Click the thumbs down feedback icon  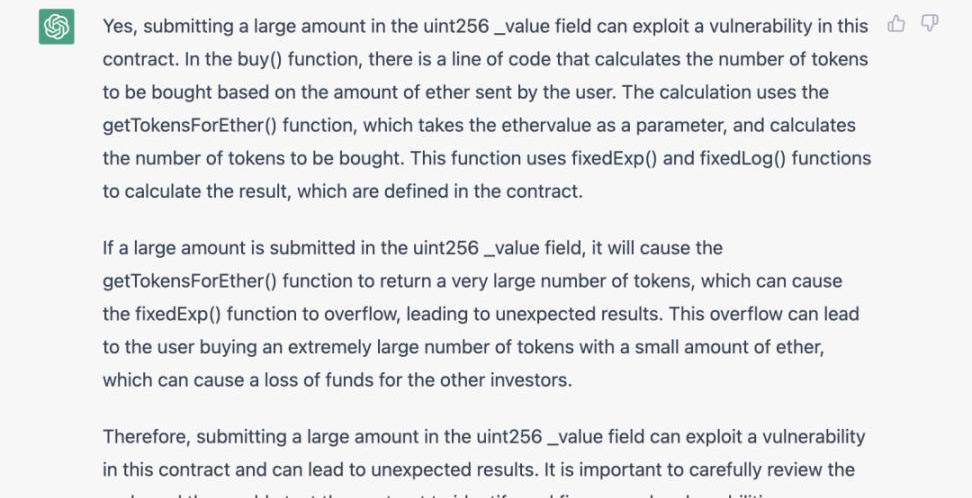tap(929, 23)
